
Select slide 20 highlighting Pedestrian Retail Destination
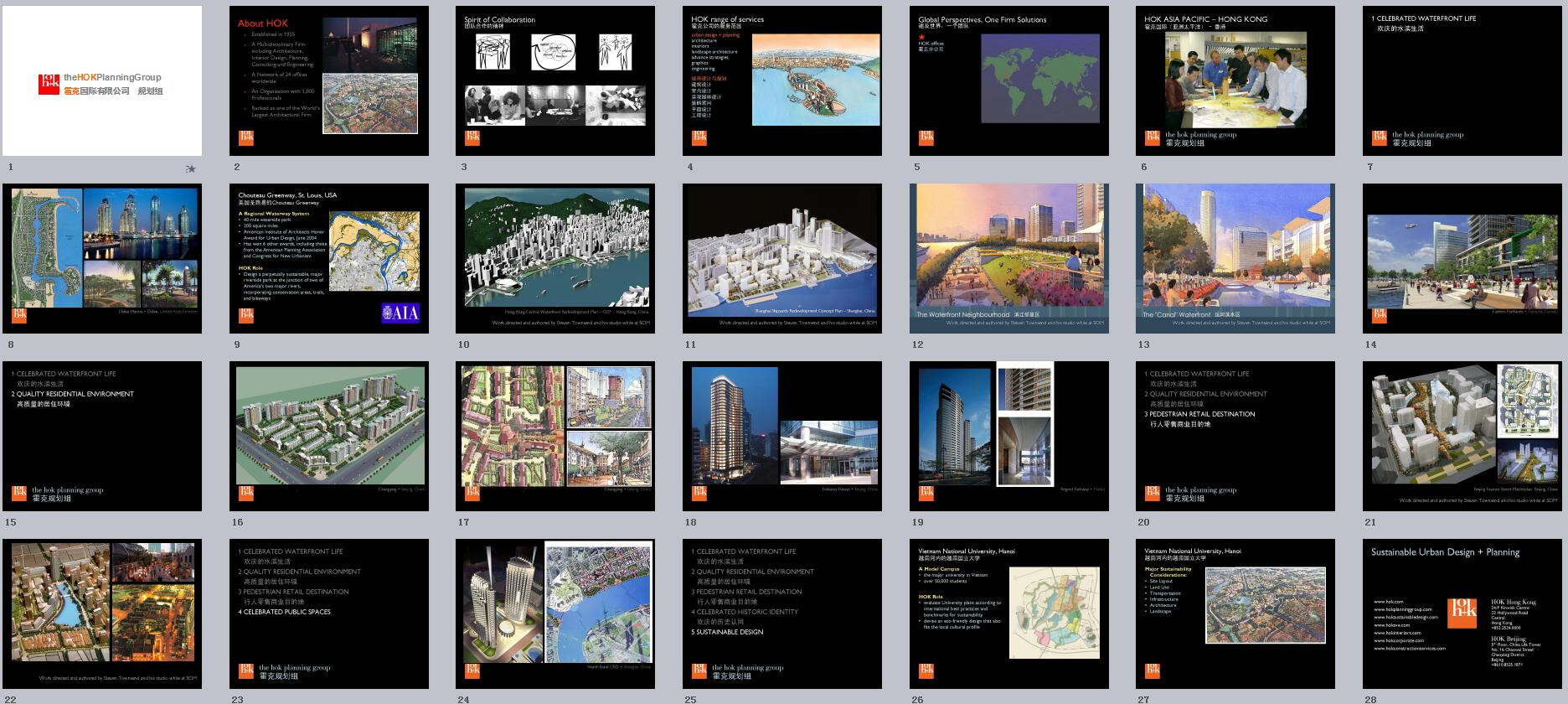coord(1235,437)
